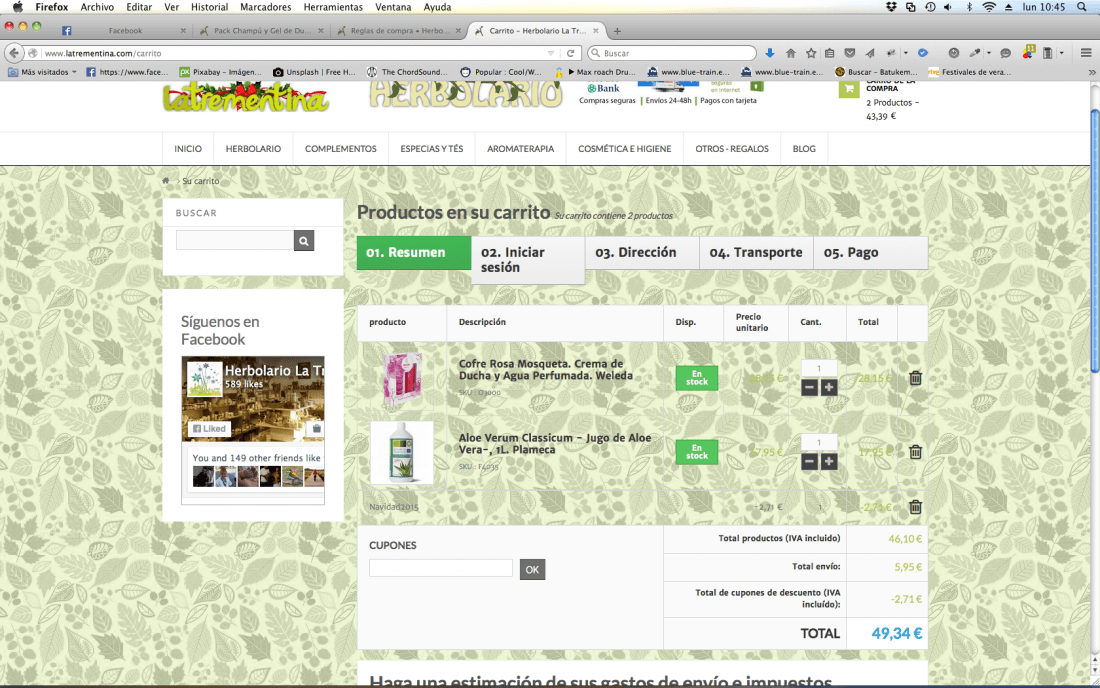Click the chat bubble icon in toolbar
Image resolution: width=1100 pixels, height=688 pixels.
pyautogui.click(x=1005, y=53)
